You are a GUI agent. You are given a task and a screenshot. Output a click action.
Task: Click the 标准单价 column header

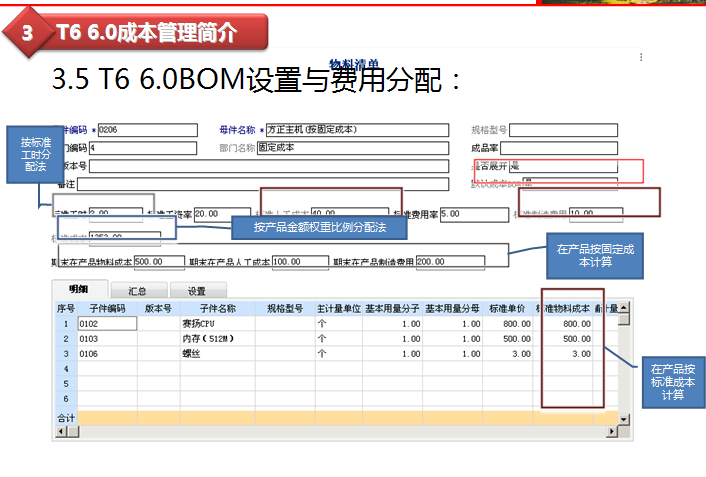(x=507, y=309)
